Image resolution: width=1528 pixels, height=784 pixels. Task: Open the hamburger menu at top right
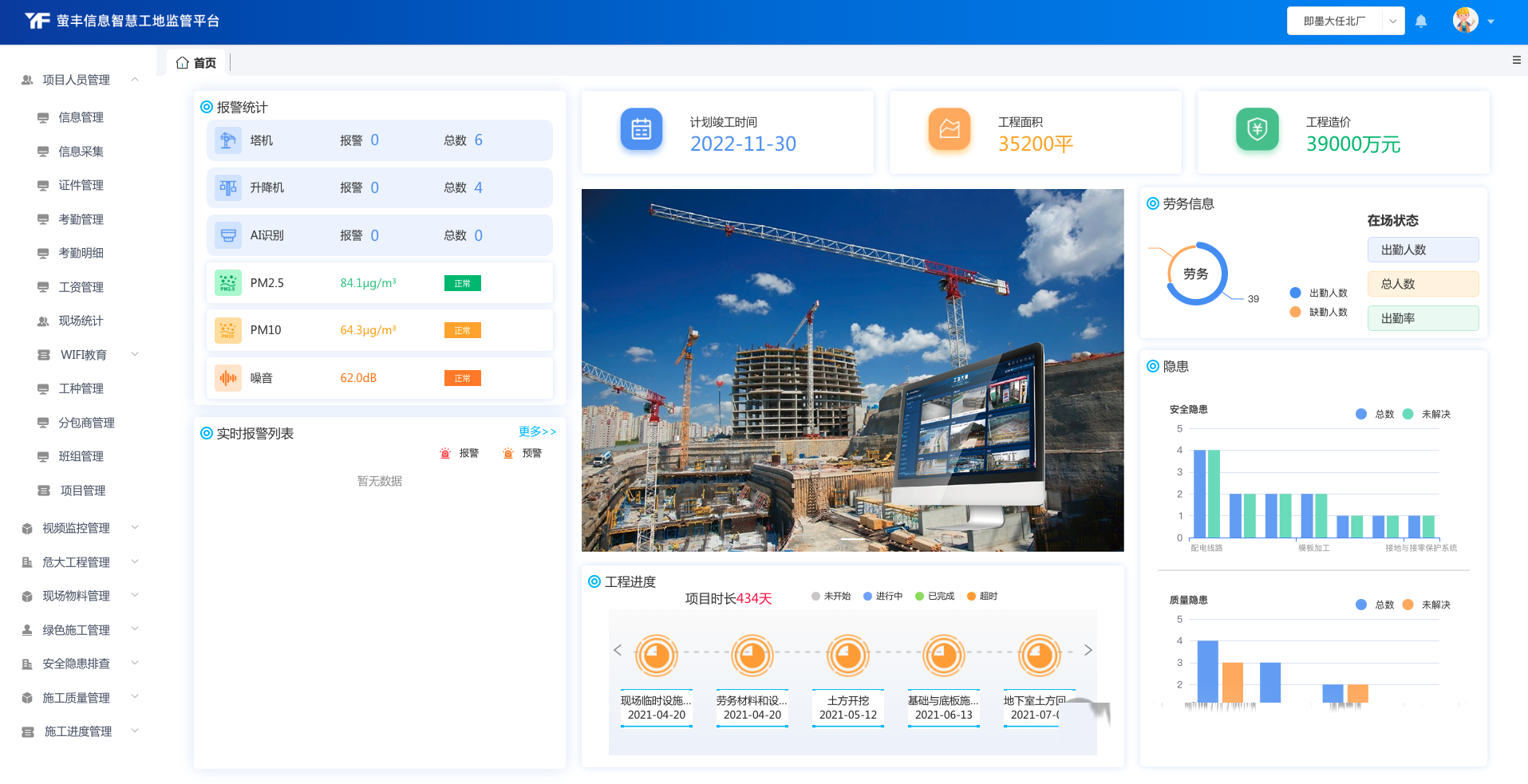1516,60
